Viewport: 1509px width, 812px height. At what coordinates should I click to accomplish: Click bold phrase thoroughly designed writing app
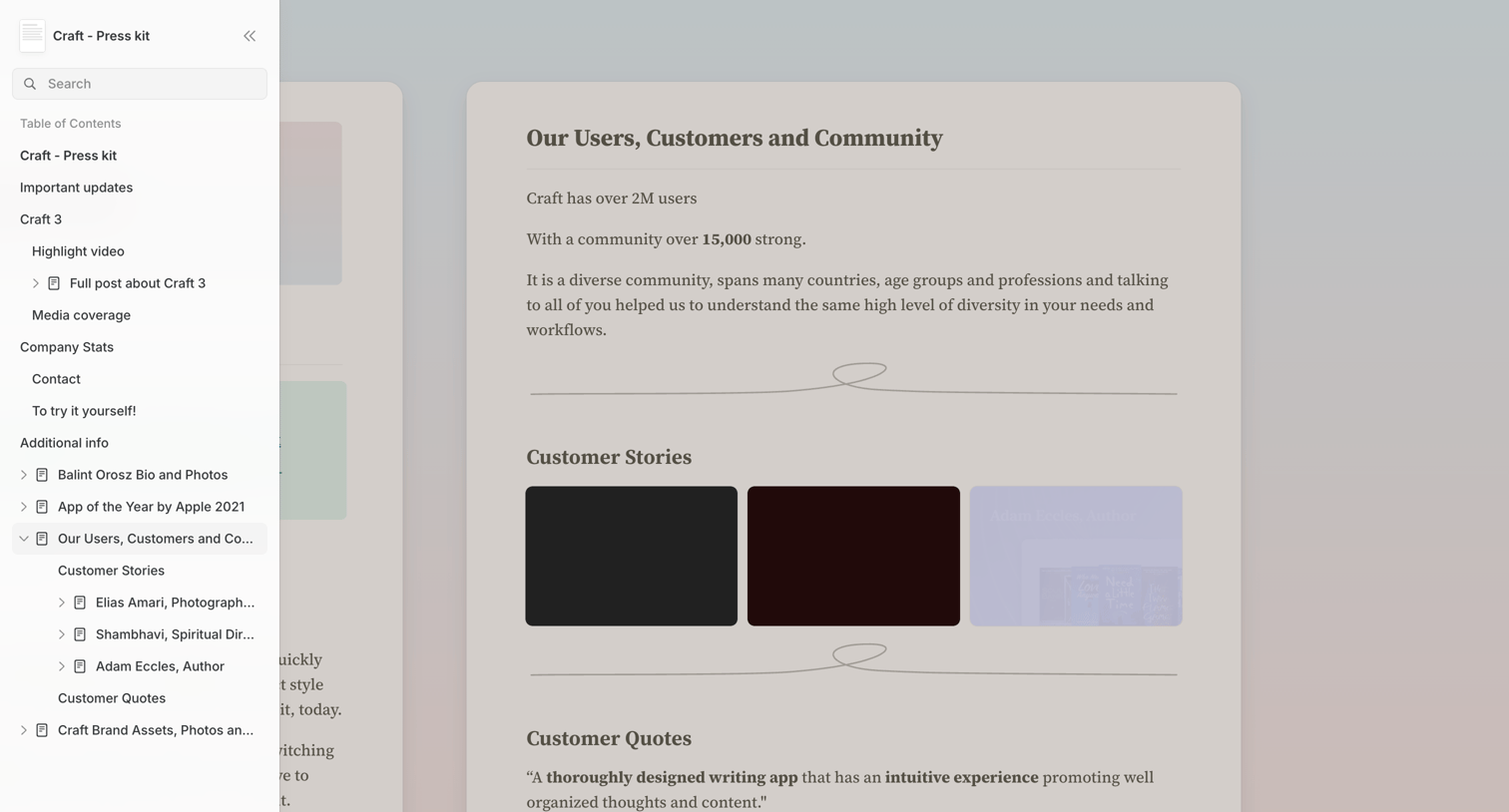pos(672,777)
